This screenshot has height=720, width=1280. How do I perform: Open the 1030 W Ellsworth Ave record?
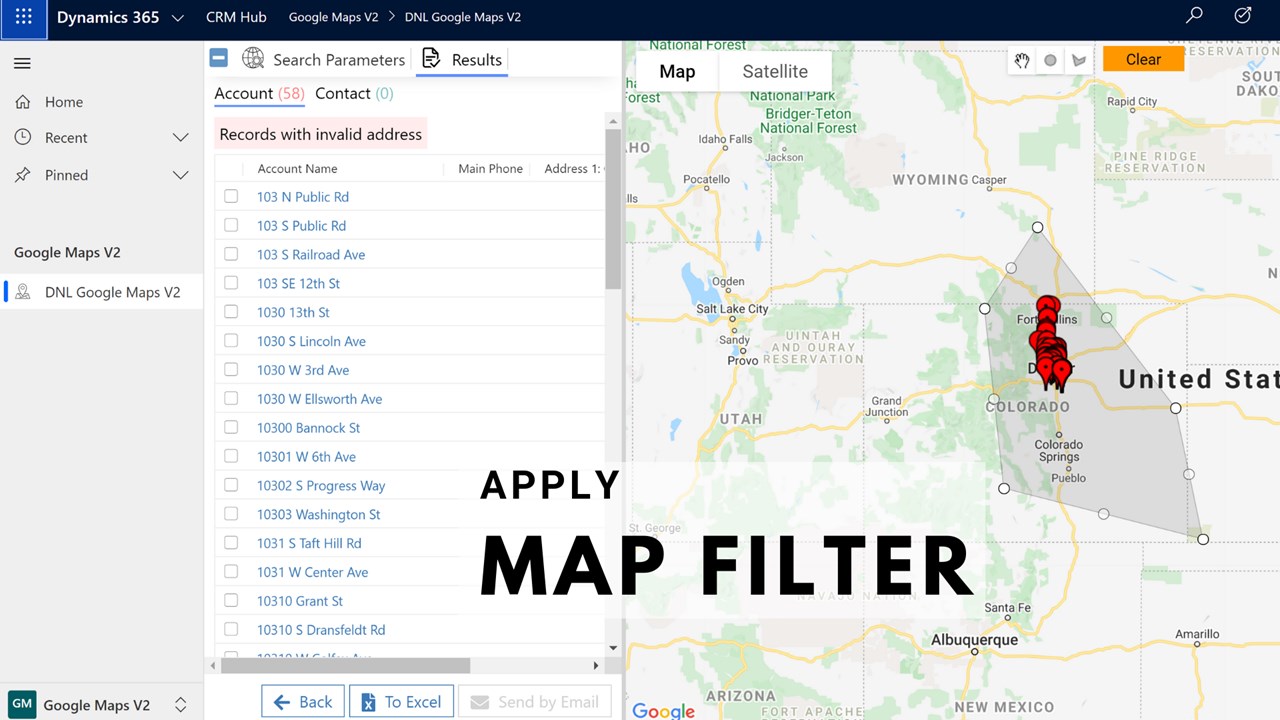319,399
